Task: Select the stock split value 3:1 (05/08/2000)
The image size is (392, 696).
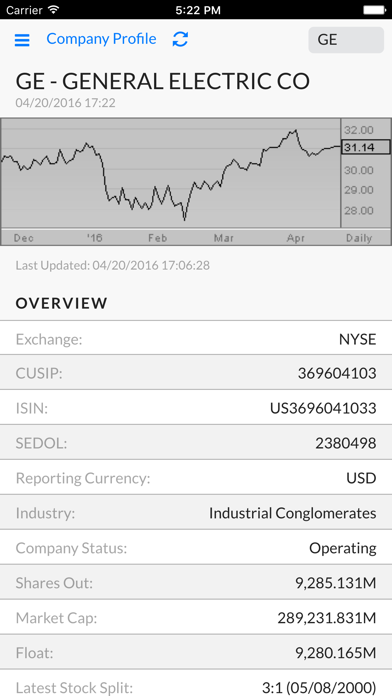Action: 319,688
